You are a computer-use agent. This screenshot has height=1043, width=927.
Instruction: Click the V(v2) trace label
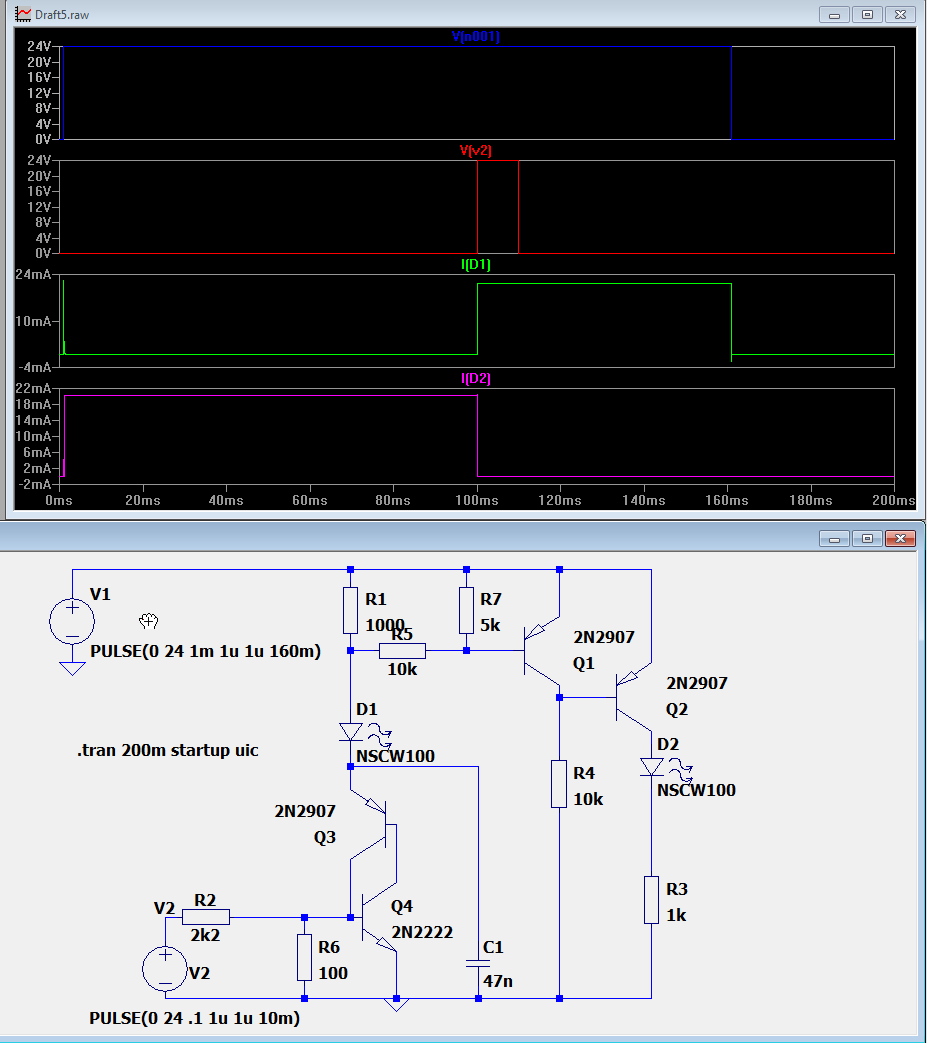tap(475, 150)
